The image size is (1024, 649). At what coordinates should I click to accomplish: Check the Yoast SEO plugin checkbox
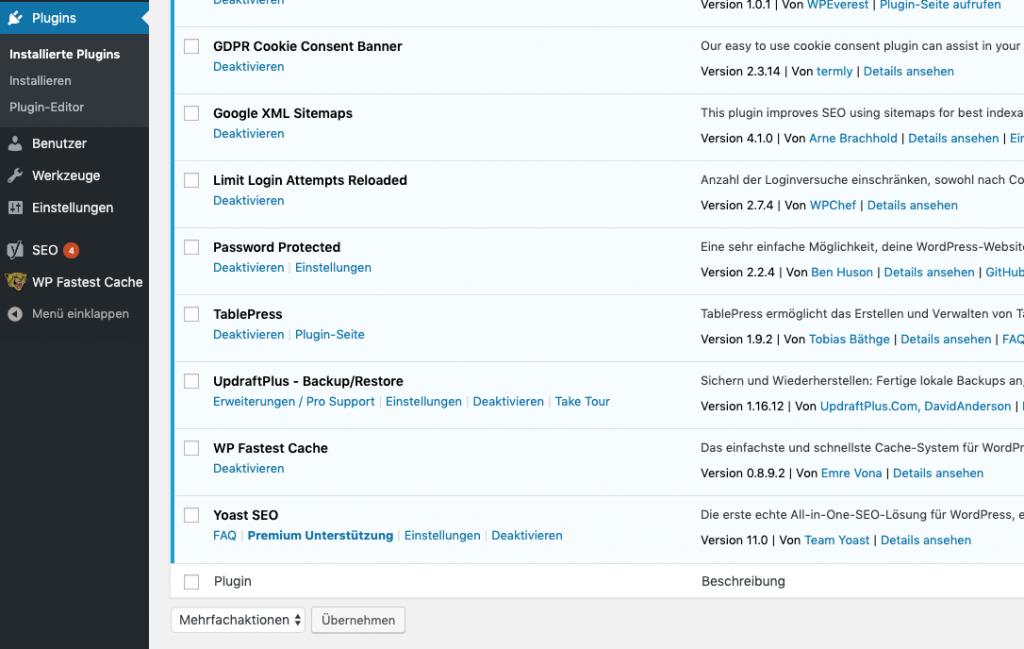(191, 515)
